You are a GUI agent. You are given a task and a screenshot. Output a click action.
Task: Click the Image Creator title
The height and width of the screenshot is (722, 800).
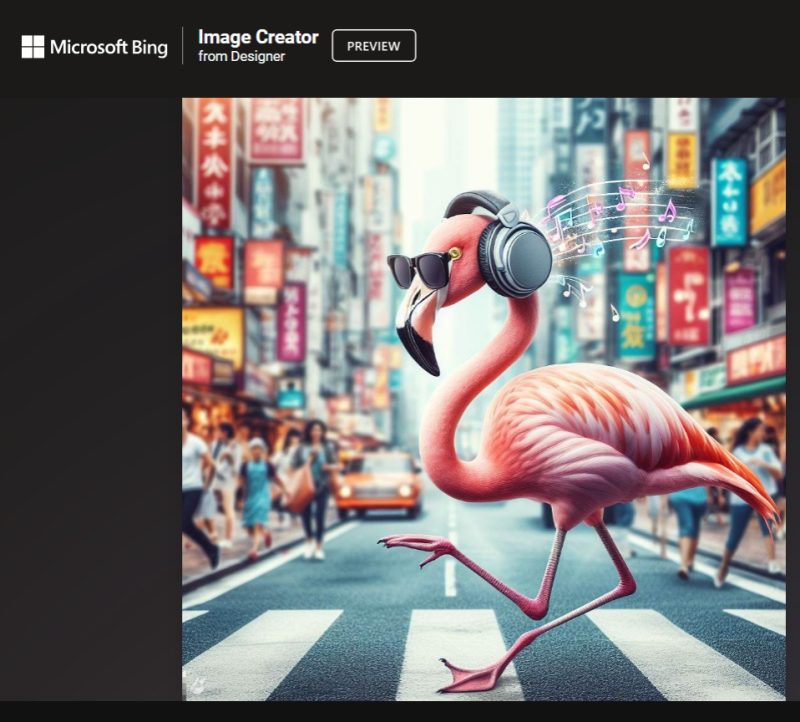click(258, 37)
